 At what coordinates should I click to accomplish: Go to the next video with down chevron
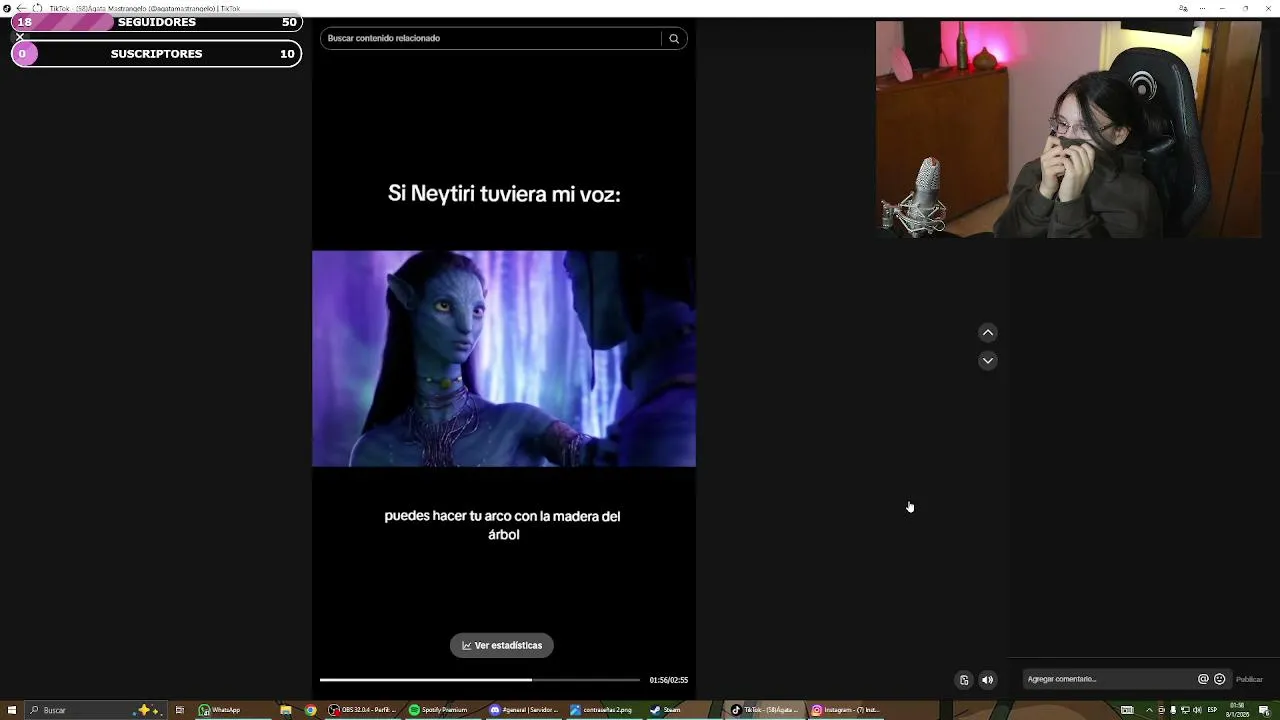988,360
